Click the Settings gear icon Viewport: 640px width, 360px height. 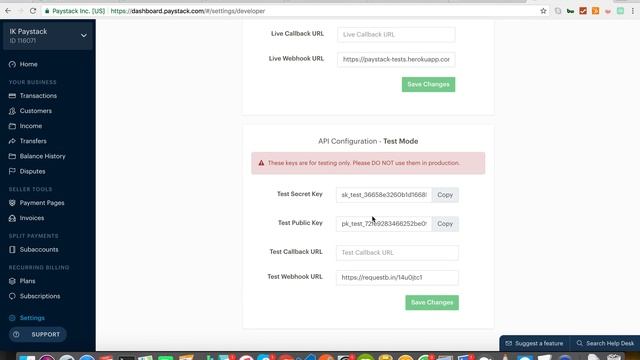[12, 318]
